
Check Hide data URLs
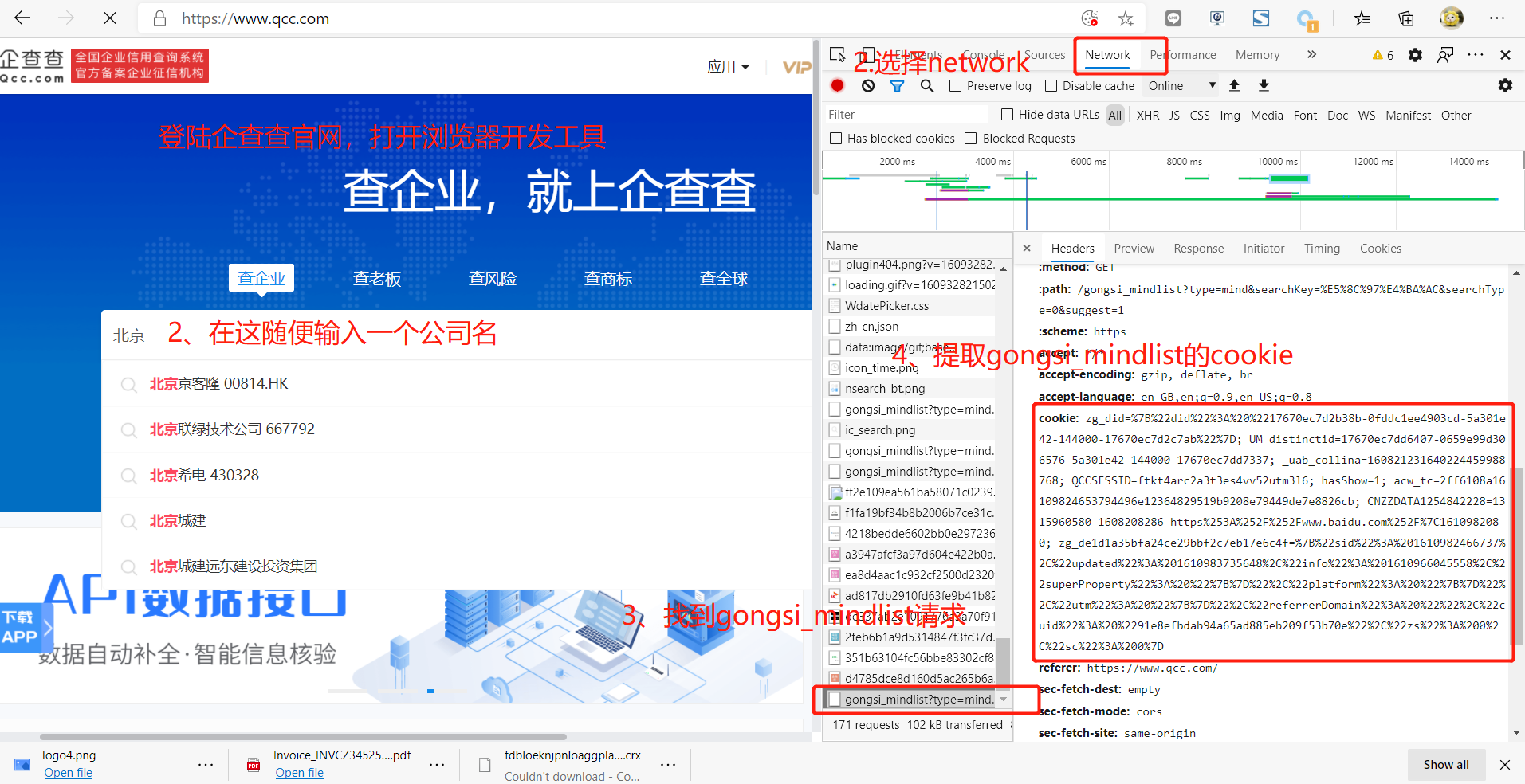[x=1007, y=115]
